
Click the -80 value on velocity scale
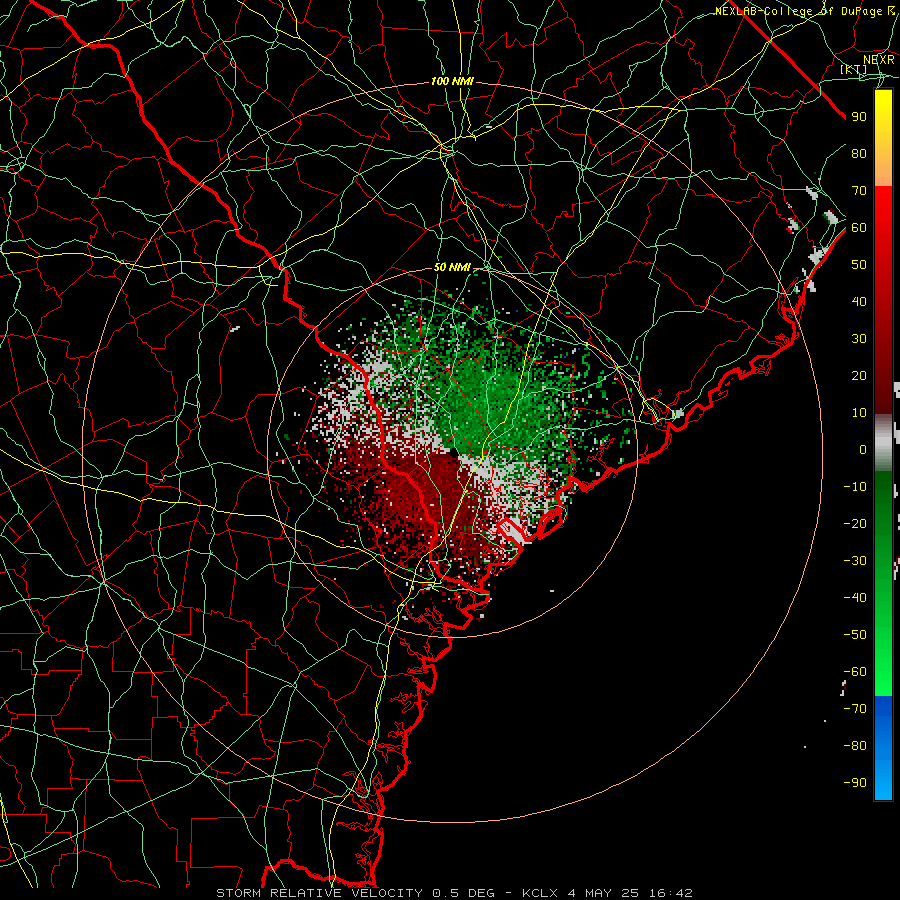(x=855, y=746)
